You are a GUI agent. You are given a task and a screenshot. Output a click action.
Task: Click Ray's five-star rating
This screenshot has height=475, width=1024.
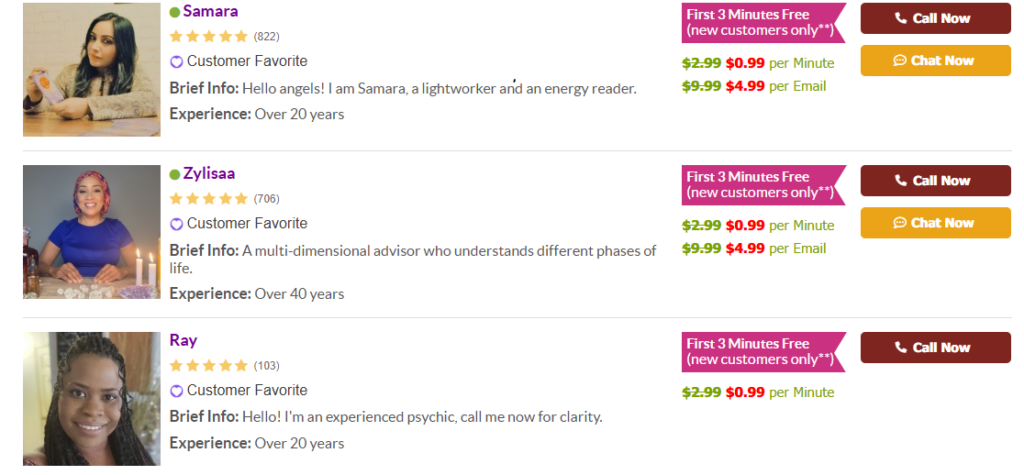(x=208, y=365)
